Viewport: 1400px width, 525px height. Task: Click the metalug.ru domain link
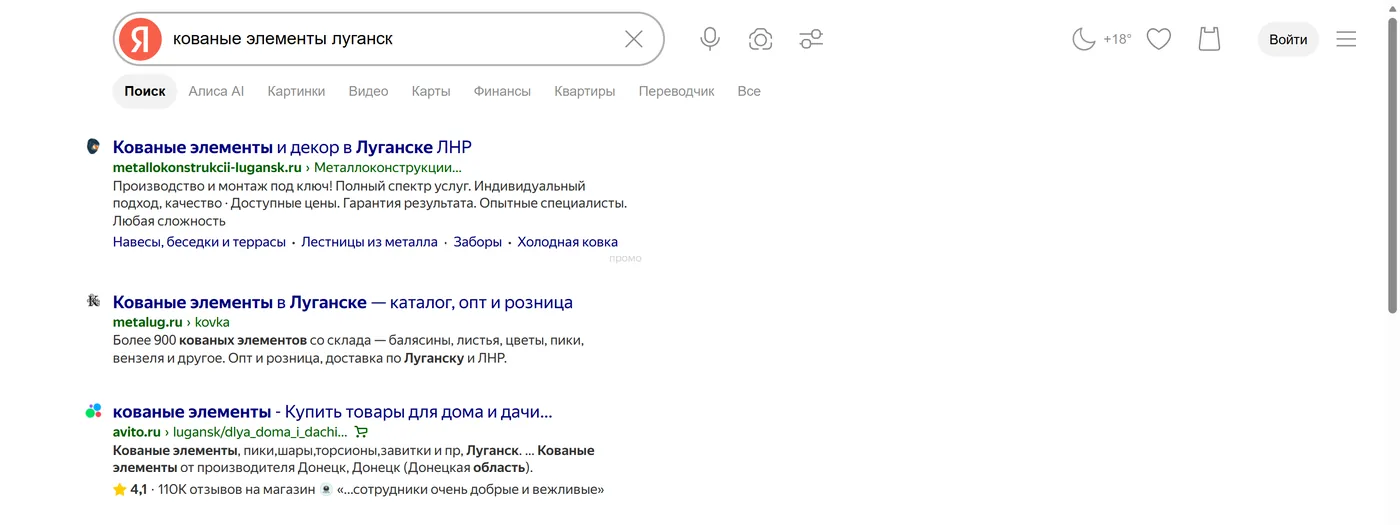coord(148,322)
